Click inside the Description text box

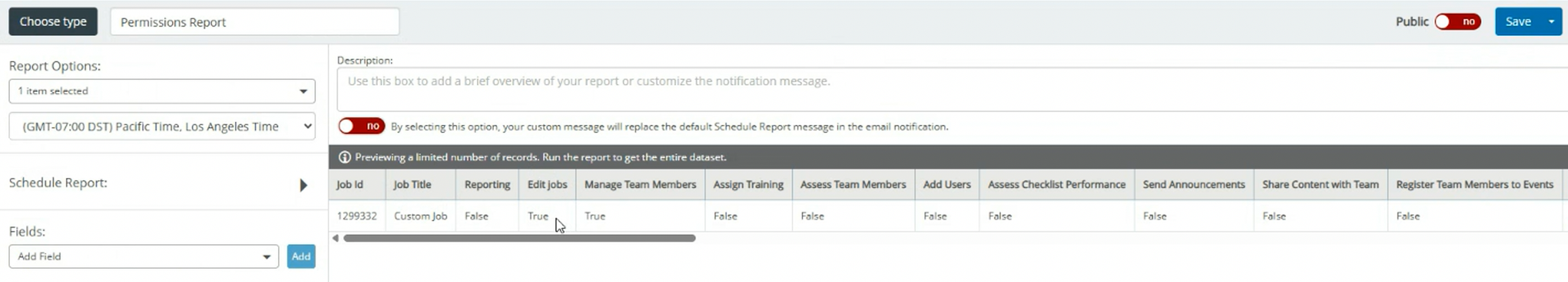pos(948,88)
